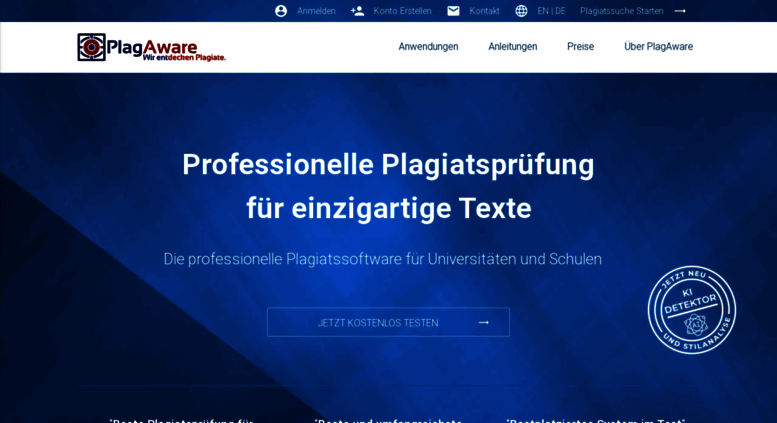The height and width of the screenshot is (423, 777).
Task: Click Plagiatssuche Starten link
Action: pyautogui.click(x=621, y=11)
